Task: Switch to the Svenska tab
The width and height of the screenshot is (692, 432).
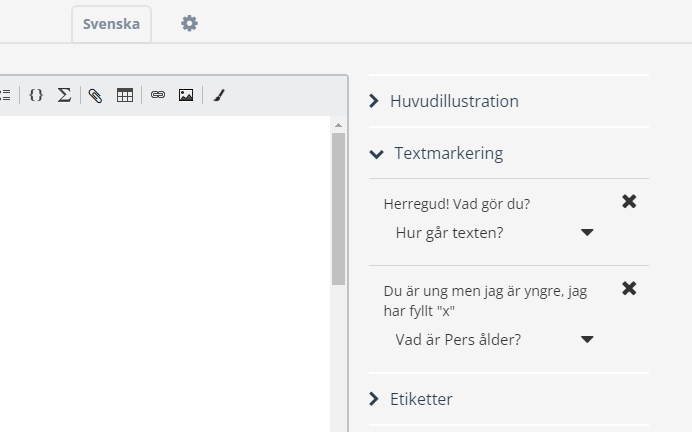Action: tap(111, 24)
